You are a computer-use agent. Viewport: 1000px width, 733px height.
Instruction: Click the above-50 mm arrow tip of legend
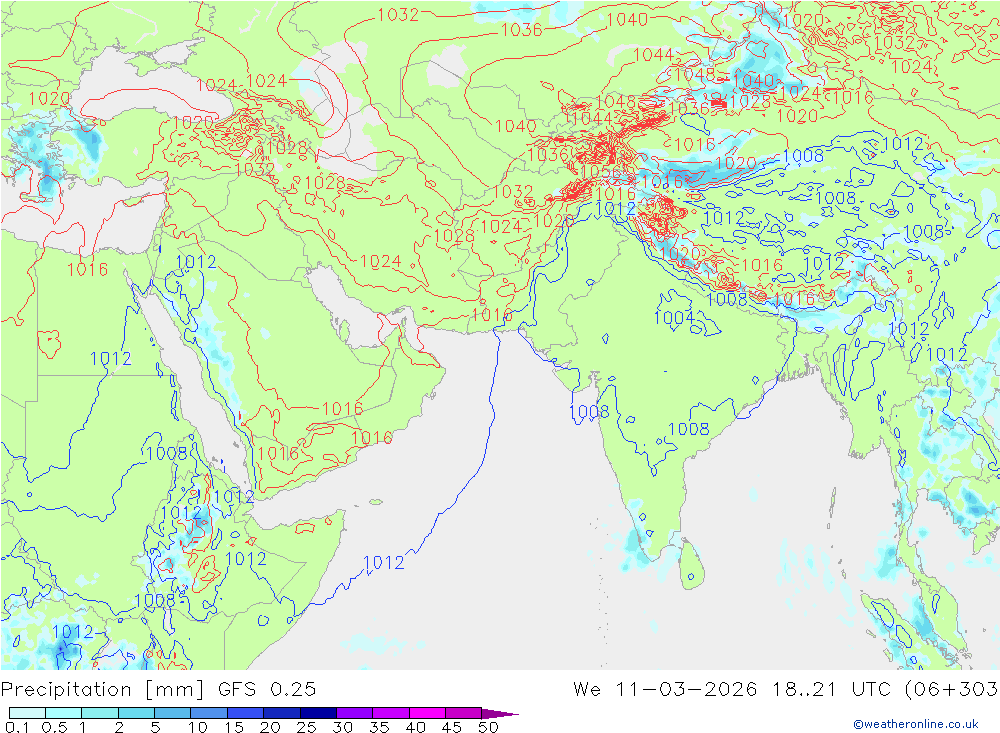pos(500,713)
